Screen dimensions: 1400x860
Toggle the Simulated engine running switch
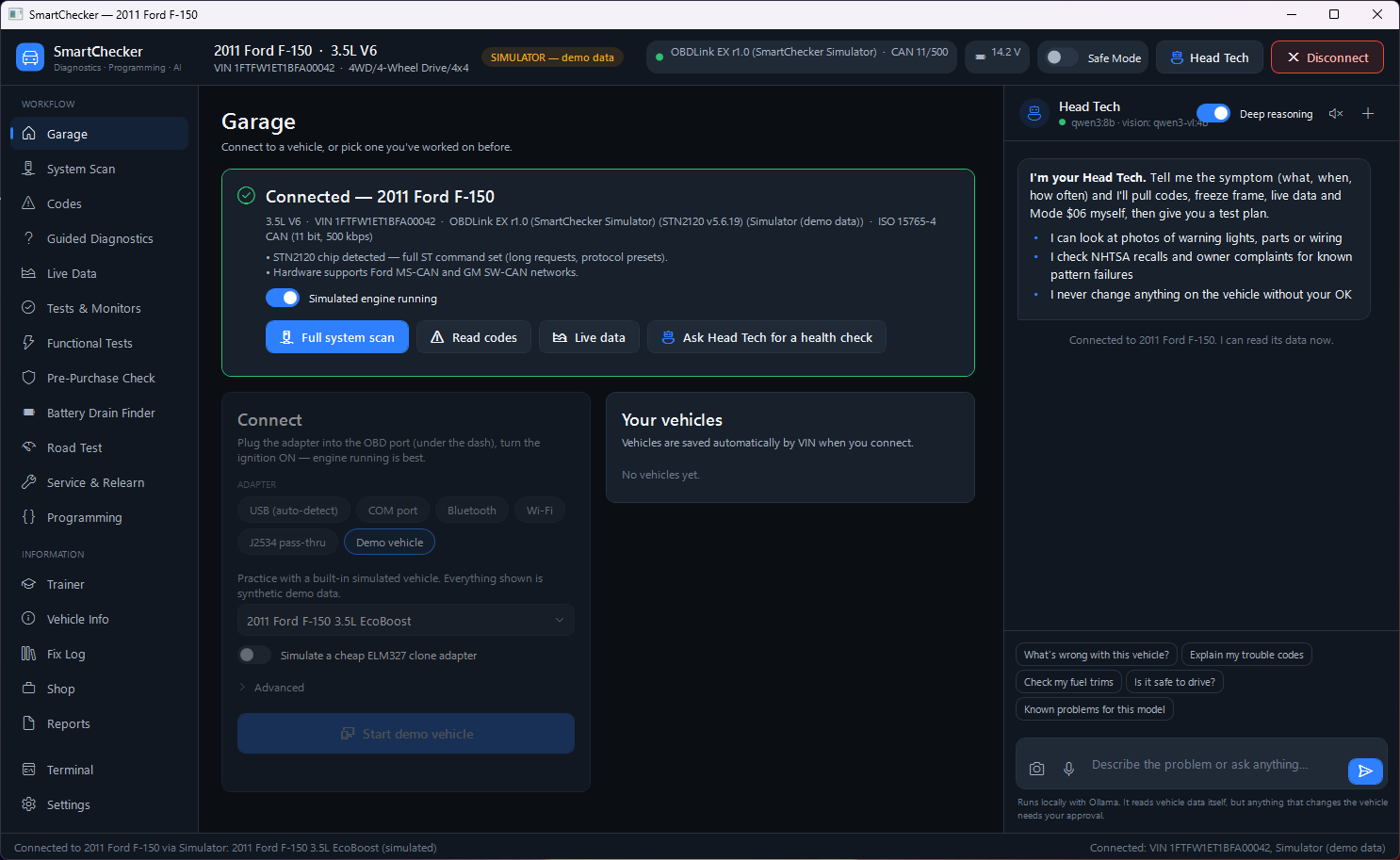(283, 298)
